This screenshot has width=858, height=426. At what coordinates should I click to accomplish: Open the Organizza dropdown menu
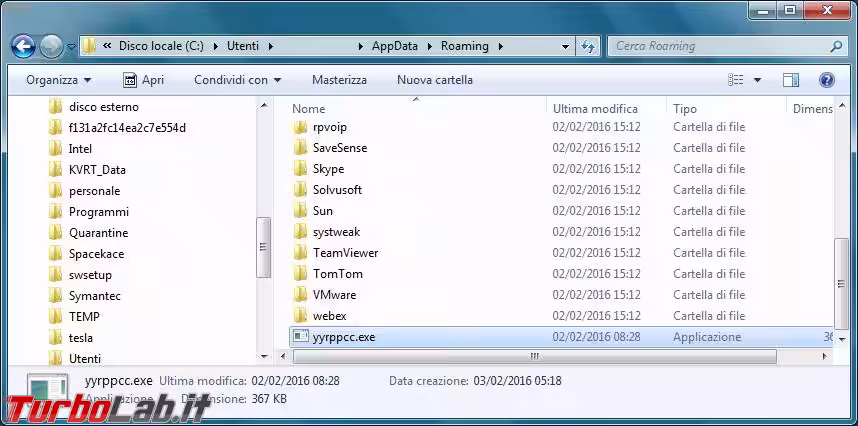[58, 80]
